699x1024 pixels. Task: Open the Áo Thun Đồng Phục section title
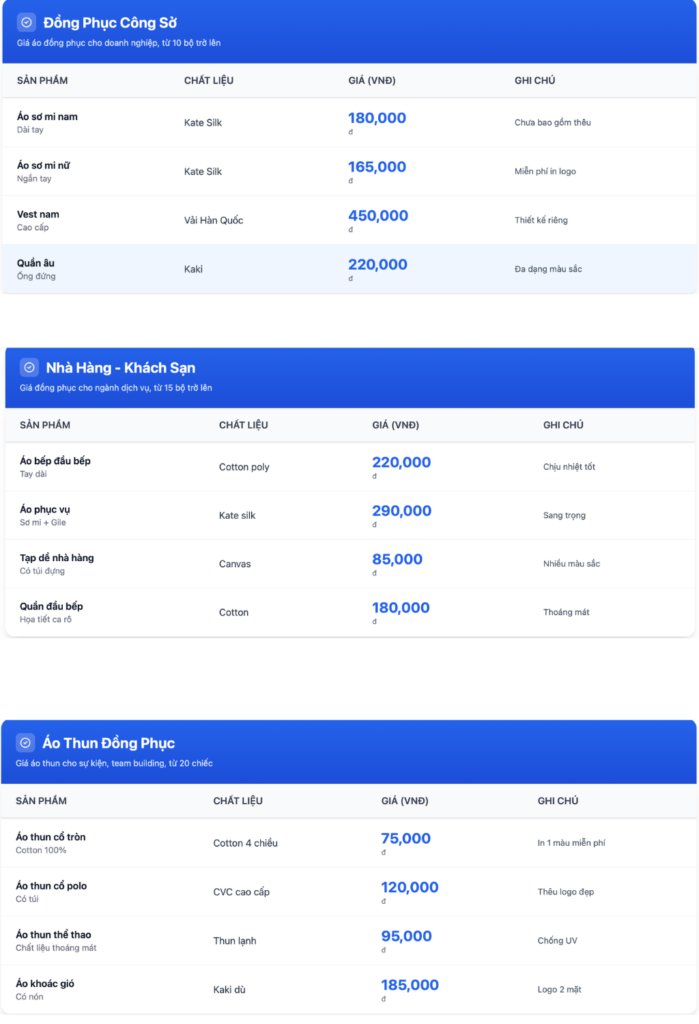point(109,743)
